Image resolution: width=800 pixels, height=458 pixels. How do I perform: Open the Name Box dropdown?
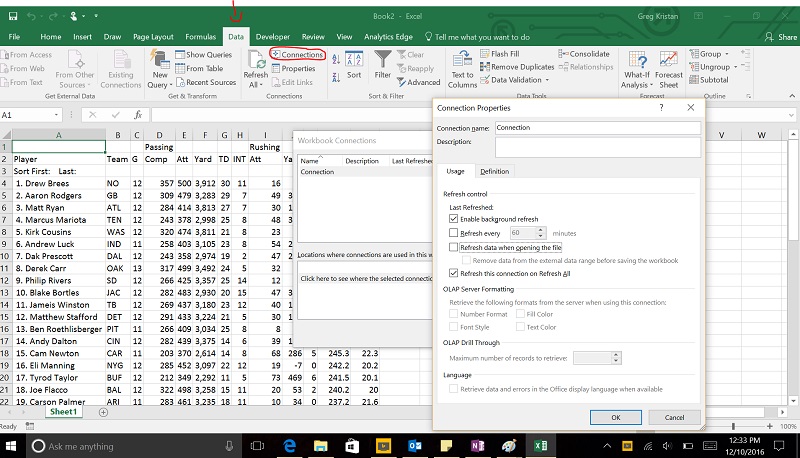(x=56, y=115)
